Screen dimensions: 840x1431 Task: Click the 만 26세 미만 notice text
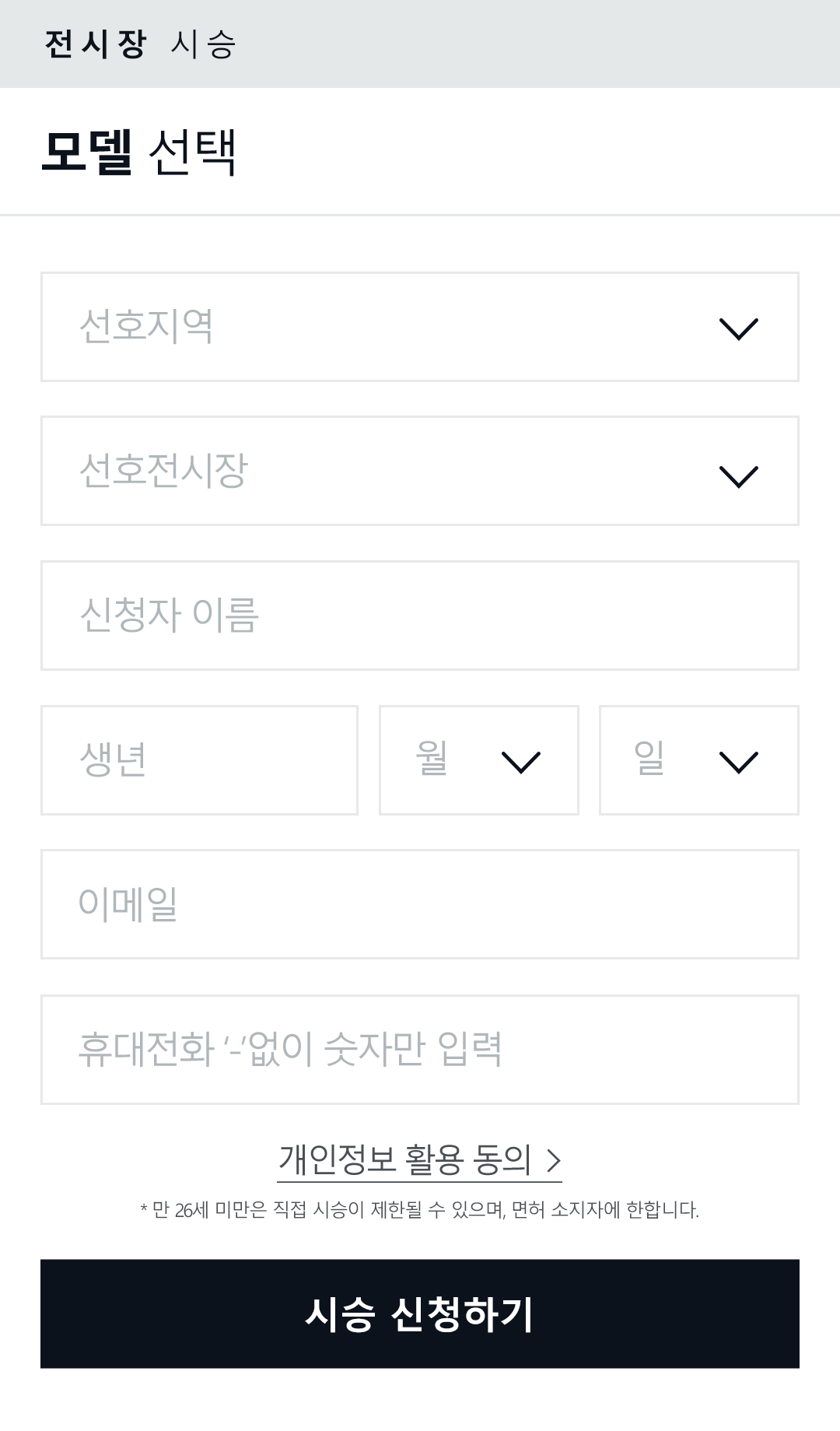pos(420,1210)
